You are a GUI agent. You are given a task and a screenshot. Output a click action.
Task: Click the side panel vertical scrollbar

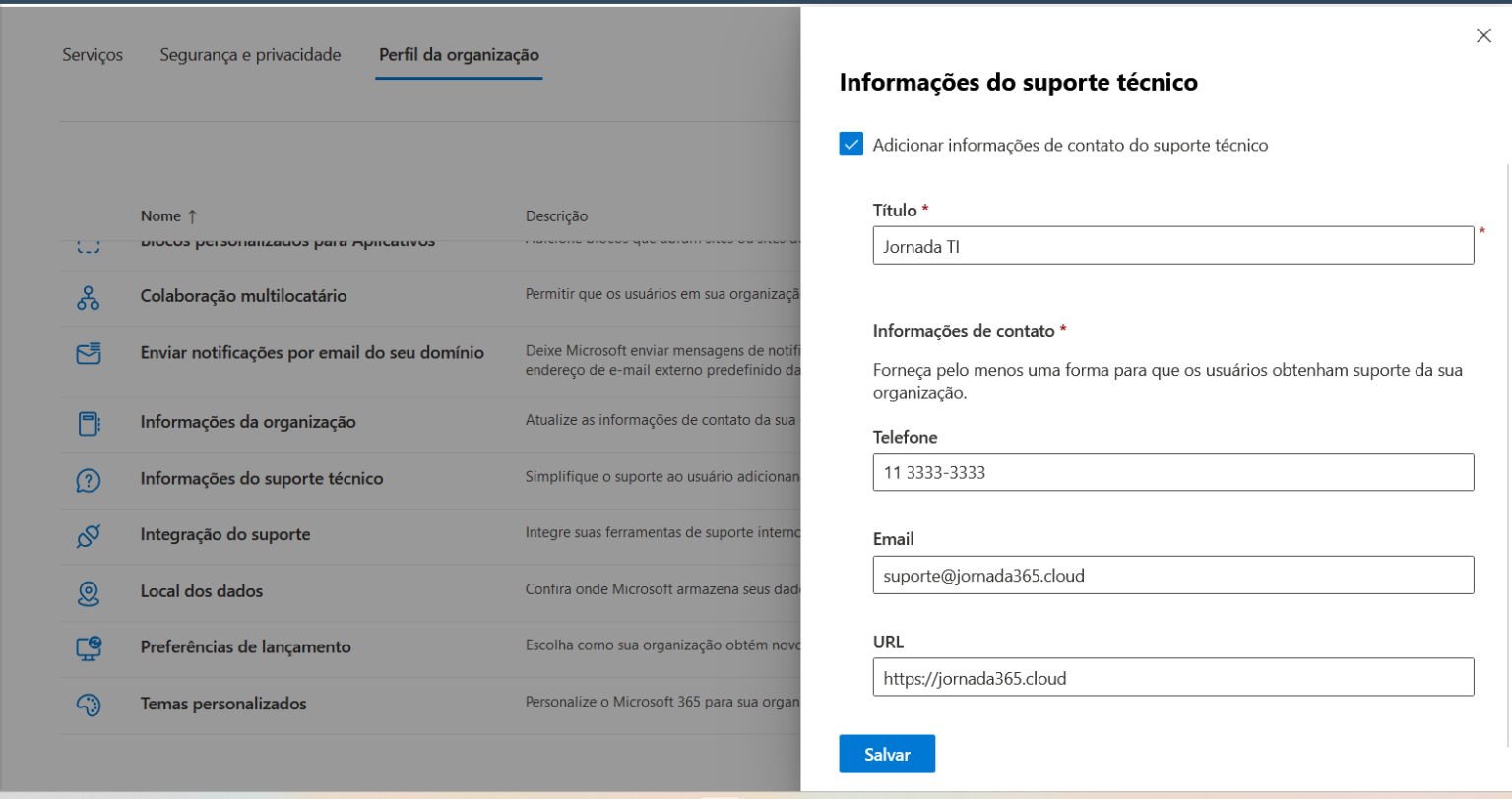(1507, 453)
